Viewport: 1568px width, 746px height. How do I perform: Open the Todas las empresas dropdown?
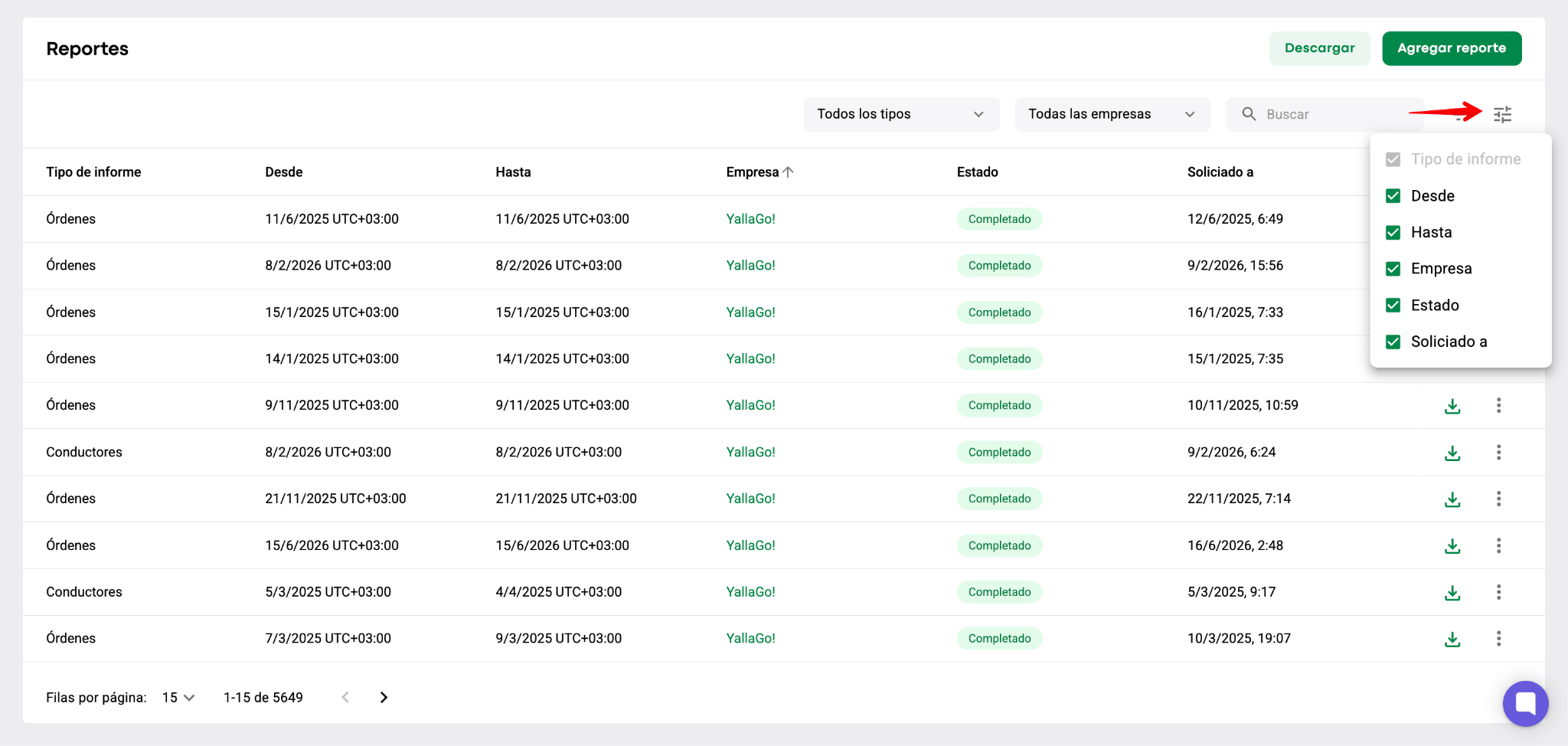(x=1112, y=114)
